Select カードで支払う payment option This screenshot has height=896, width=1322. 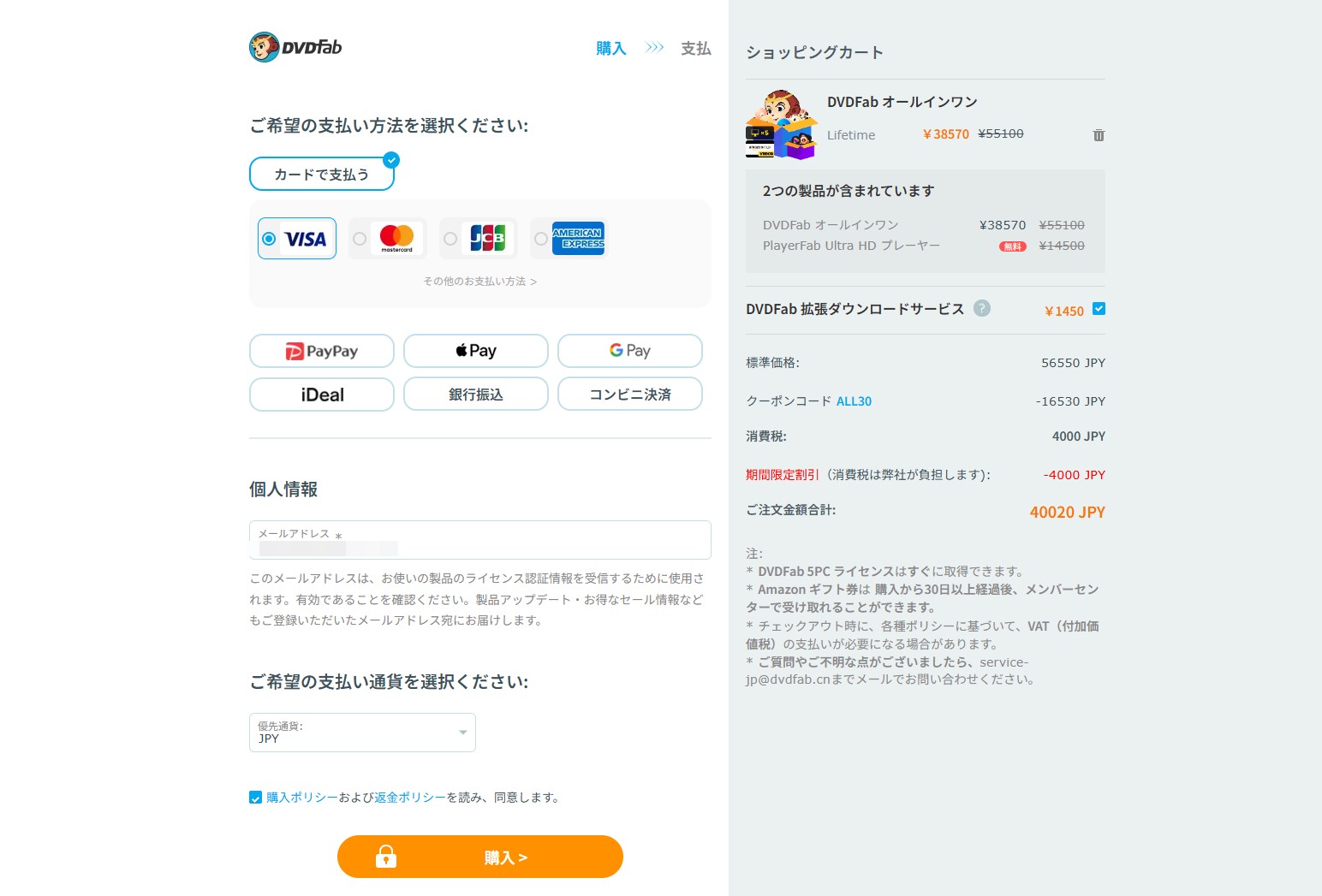click(322, 174)
